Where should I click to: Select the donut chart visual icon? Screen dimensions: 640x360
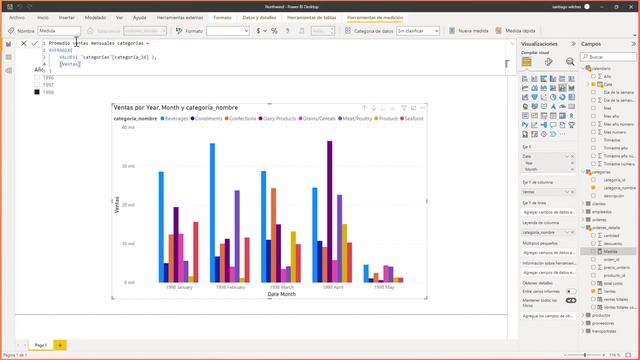point(562,97)
